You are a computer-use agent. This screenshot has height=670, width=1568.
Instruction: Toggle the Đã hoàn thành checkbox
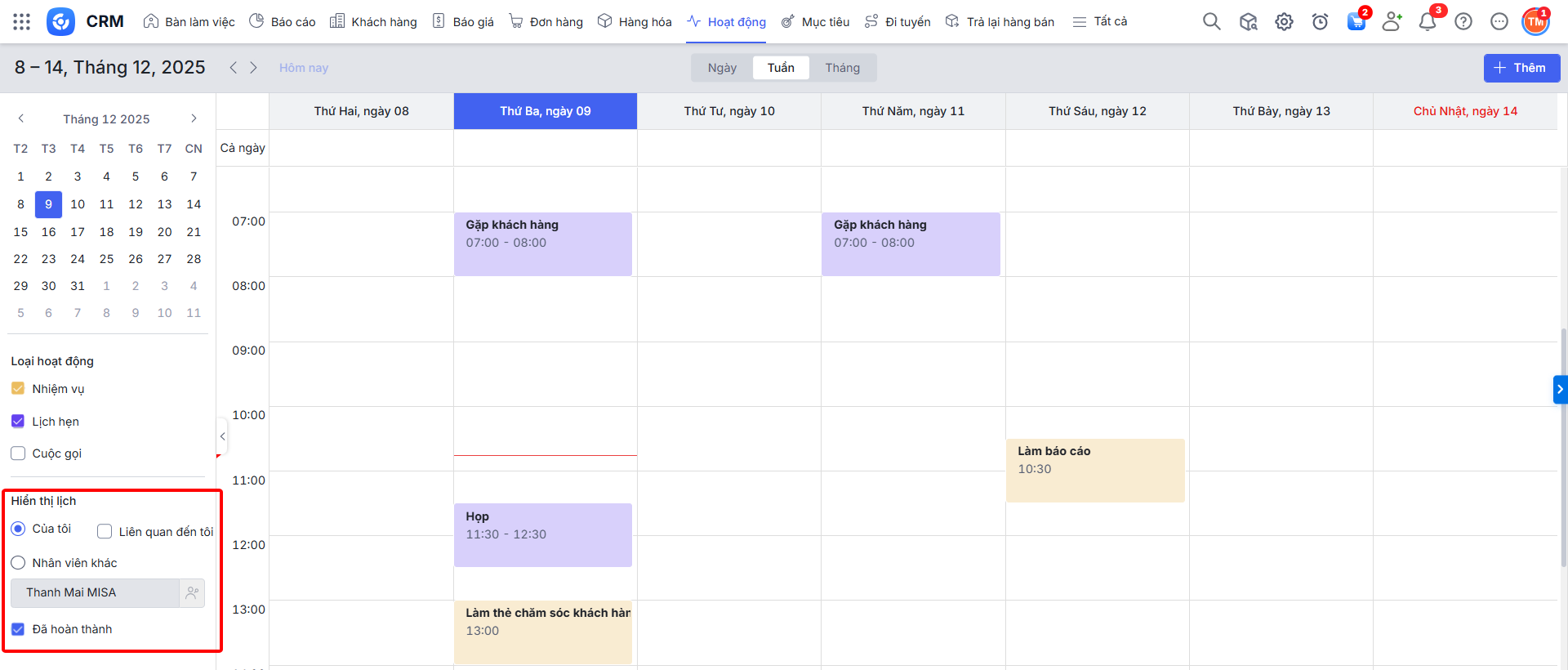pos(18,629)
